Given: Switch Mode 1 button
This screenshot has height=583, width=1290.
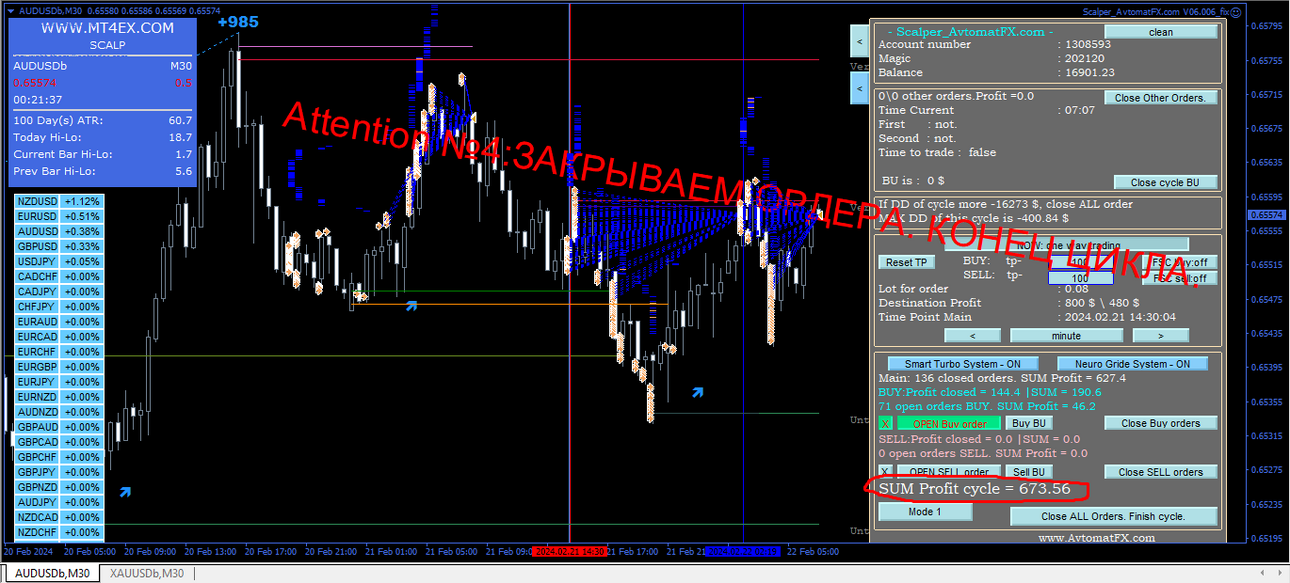Looking at the screenshot, I should 925,512.
